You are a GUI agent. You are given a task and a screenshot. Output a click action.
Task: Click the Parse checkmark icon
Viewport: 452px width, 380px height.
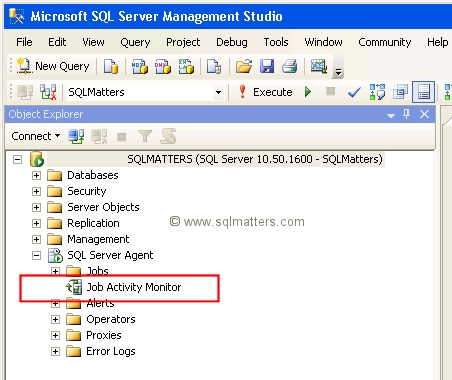coord(354,92)
